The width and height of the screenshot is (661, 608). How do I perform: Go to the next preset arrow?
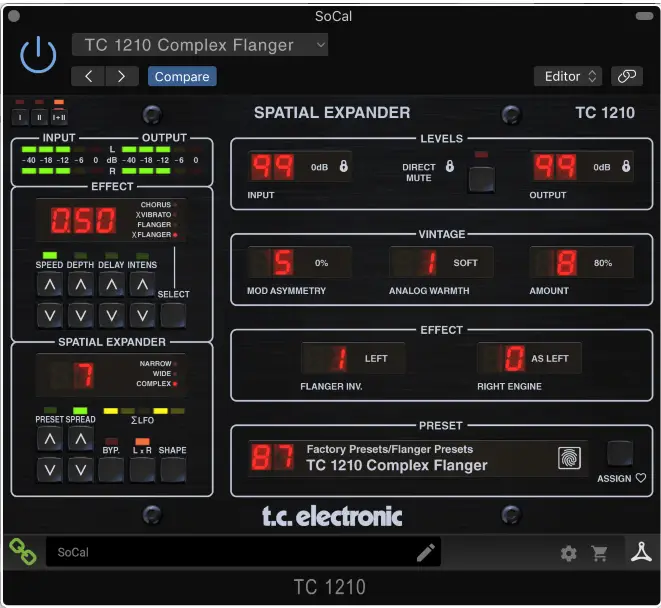(122, 76)
